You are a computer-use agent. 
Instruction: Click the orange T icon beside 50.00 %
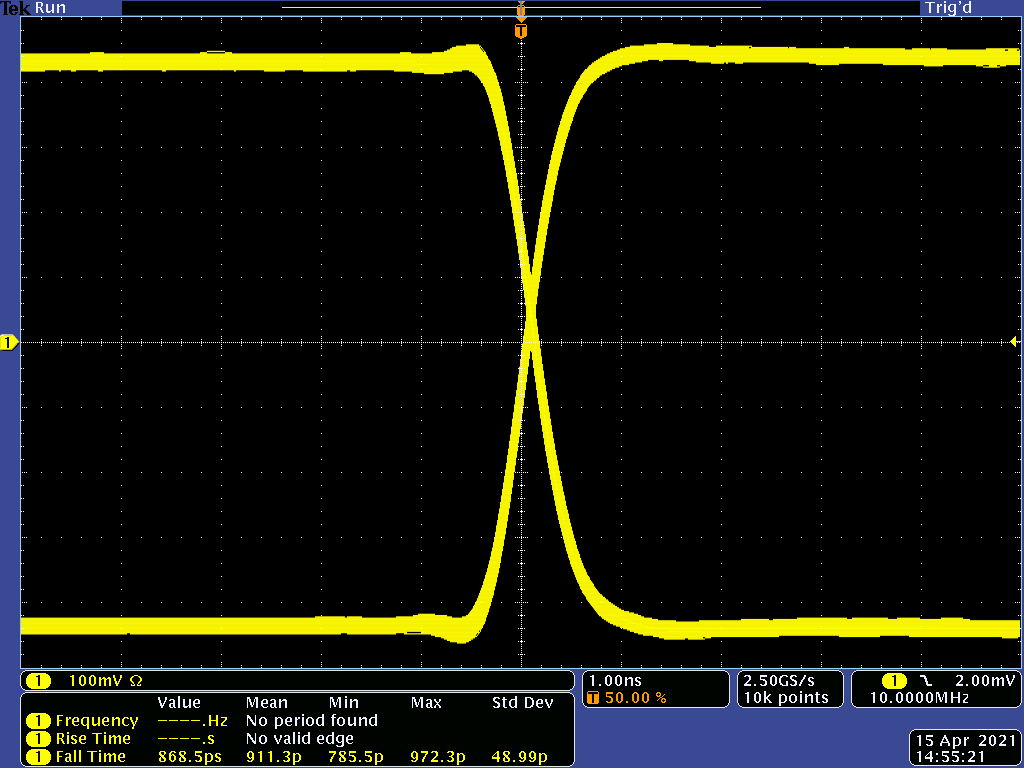pos(595,698)
